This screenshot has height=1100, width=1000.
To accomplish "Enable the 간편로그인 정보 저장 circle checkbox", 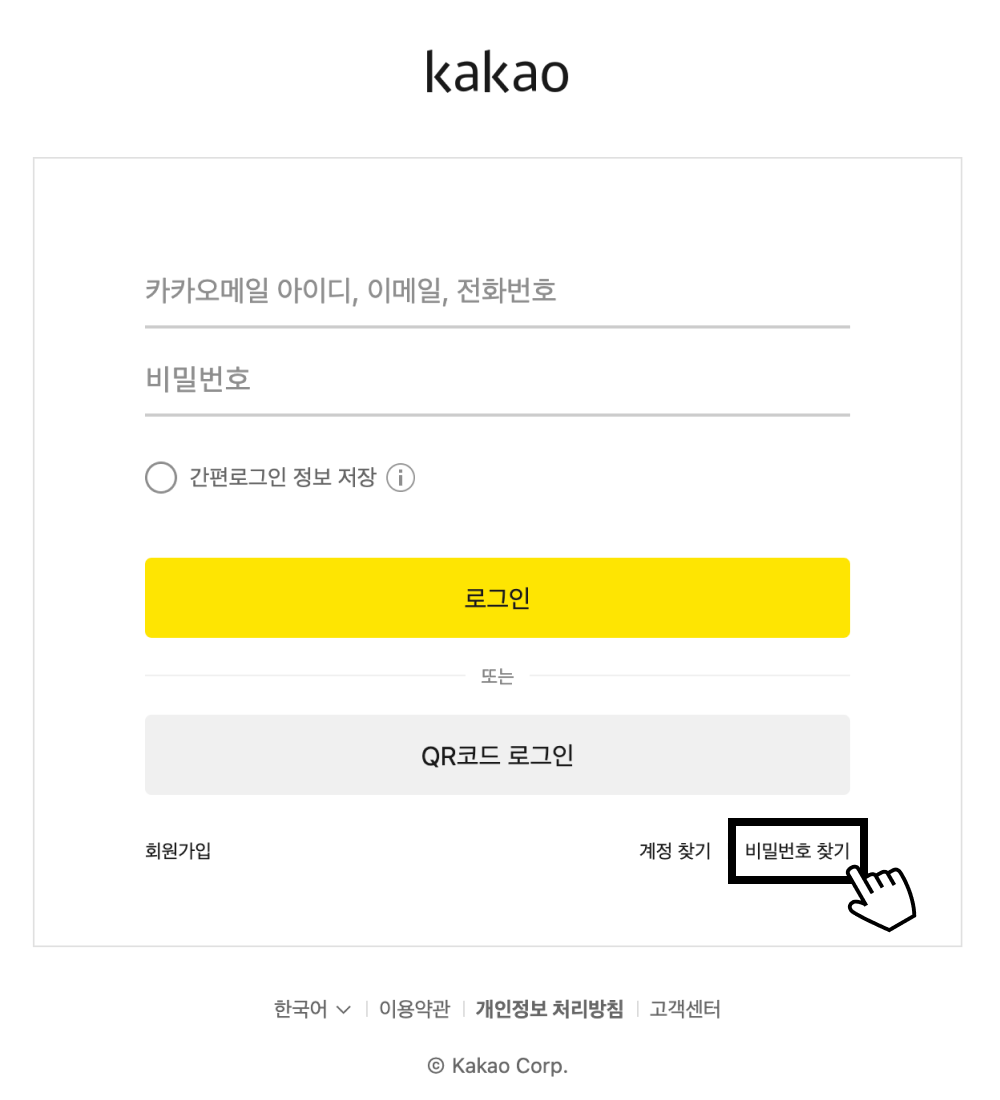I will pos(161,478).
